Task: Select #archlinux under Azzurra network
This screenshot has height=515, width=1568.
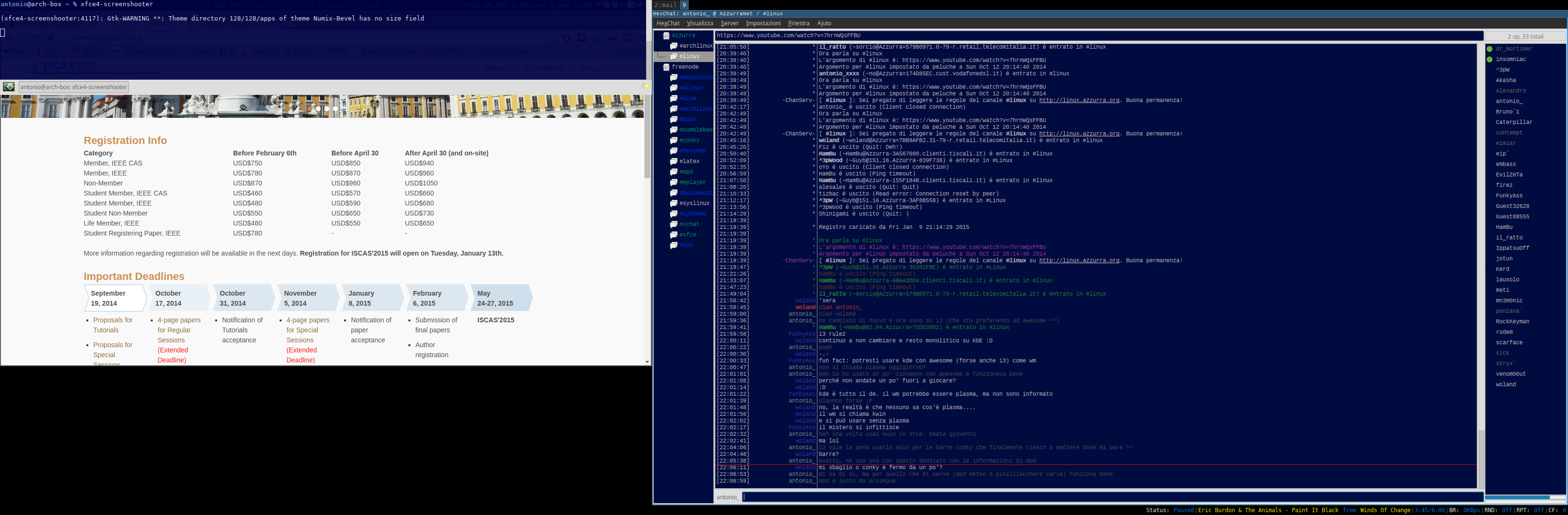Action: click(x=696, y=46)
